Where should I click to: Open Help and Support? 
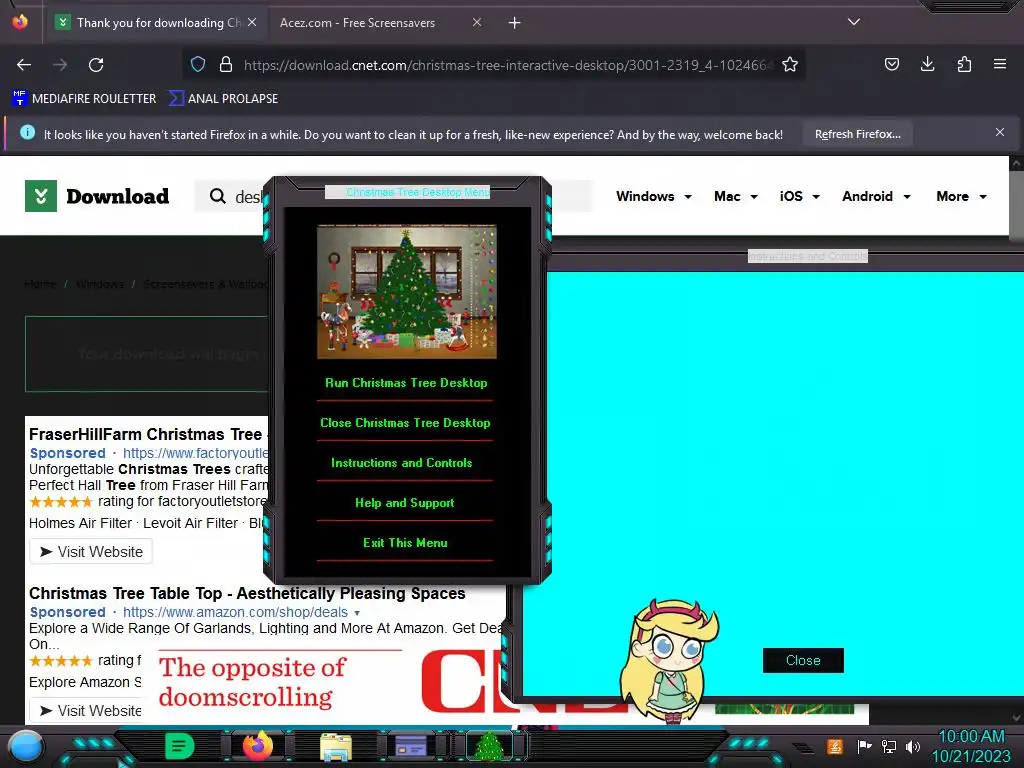point(404,503)
